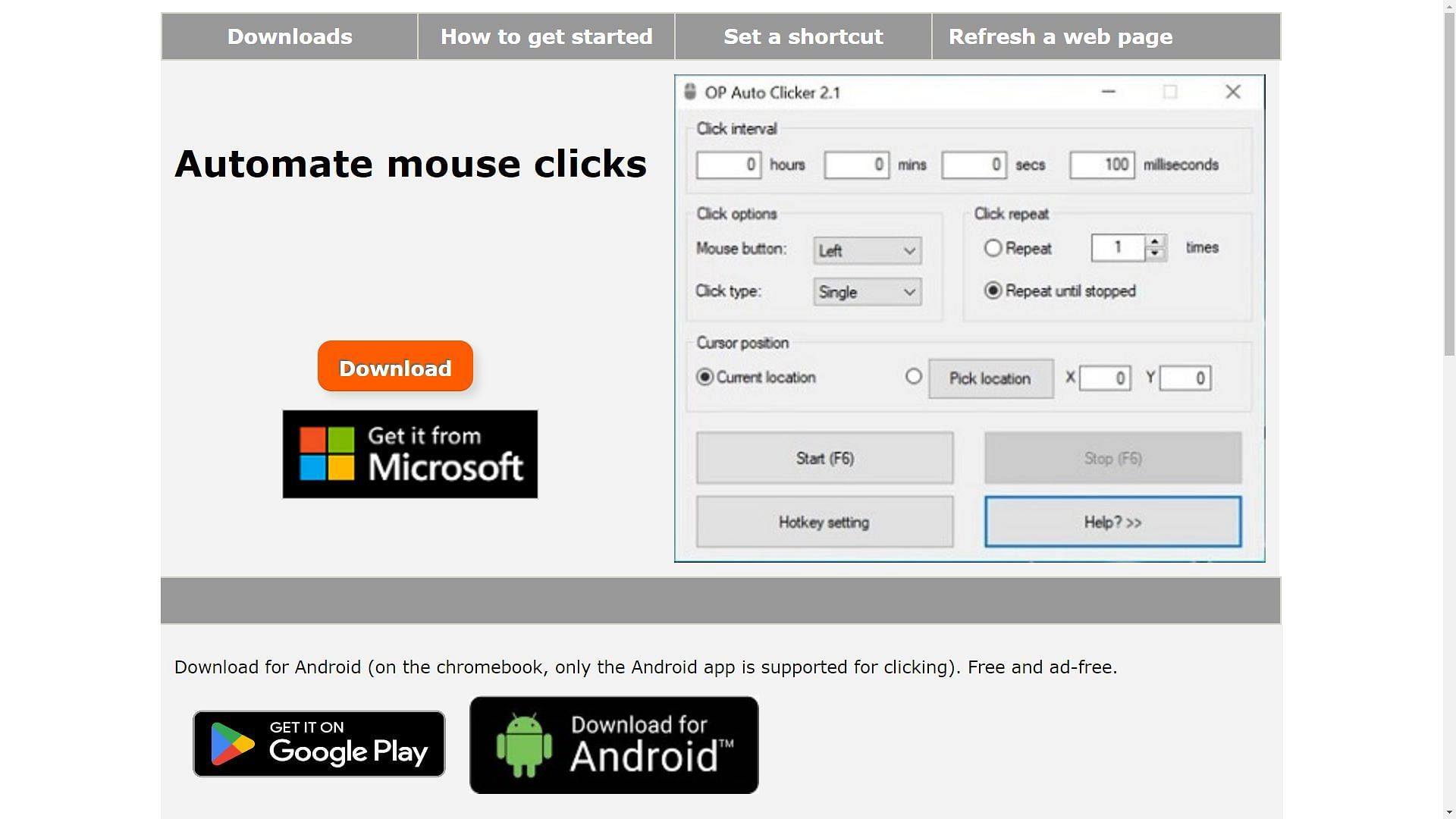
Task: Enable Repeat until stopped option
Action: pyautogui.click(x=993, y=291)
